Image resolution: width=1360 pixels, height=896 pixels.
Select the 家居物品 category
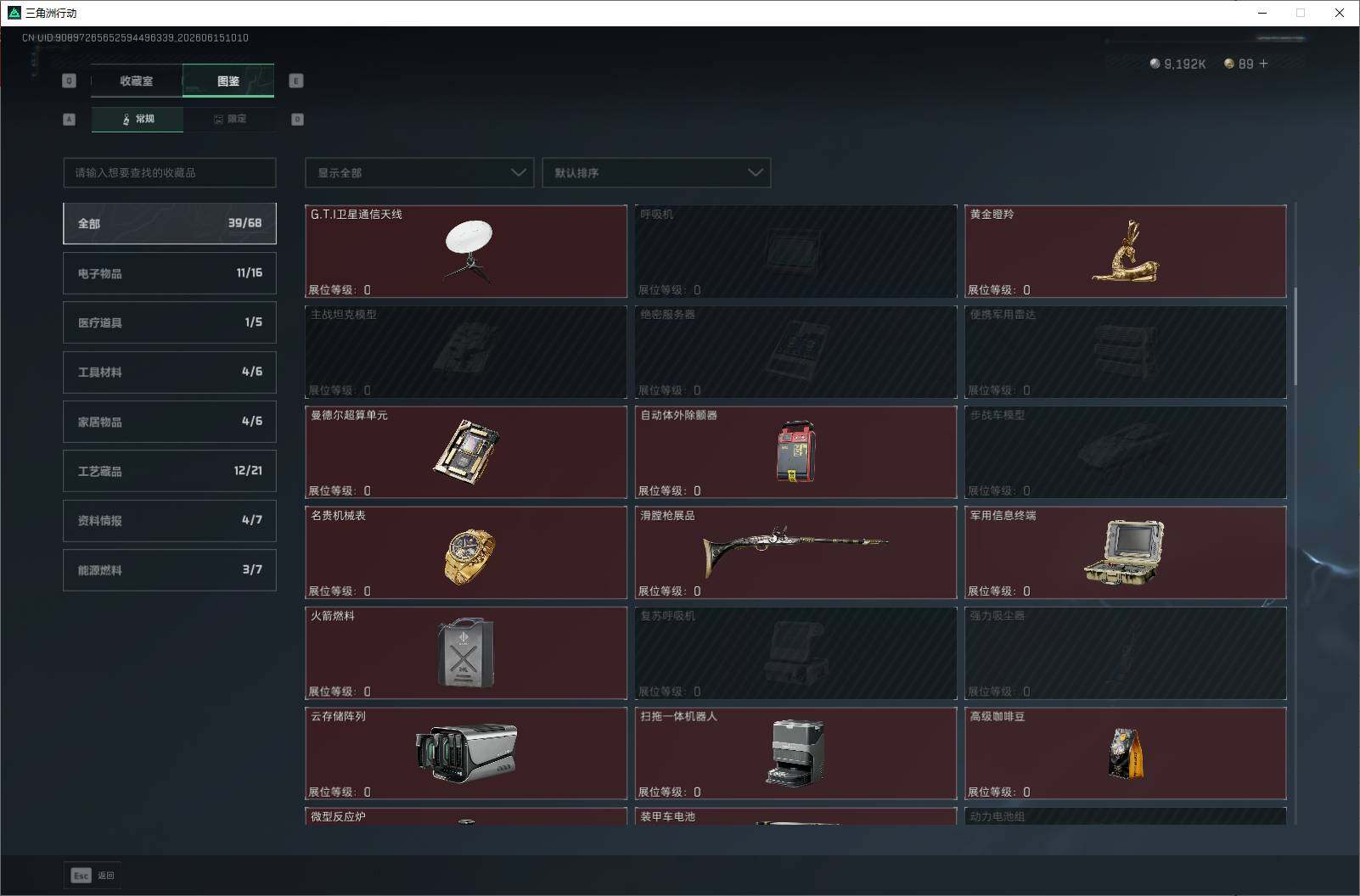click(x=170, y=422)
